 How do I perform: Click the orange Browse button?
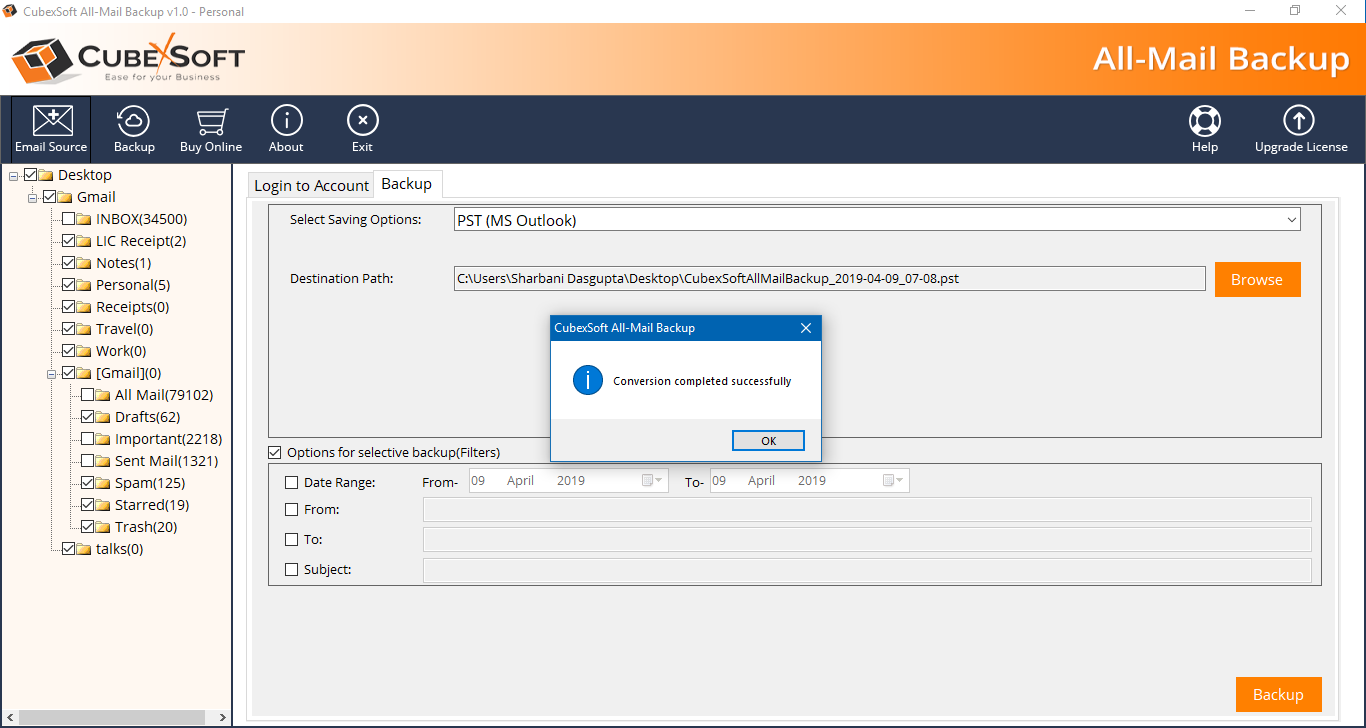(x=1257, y=280)
